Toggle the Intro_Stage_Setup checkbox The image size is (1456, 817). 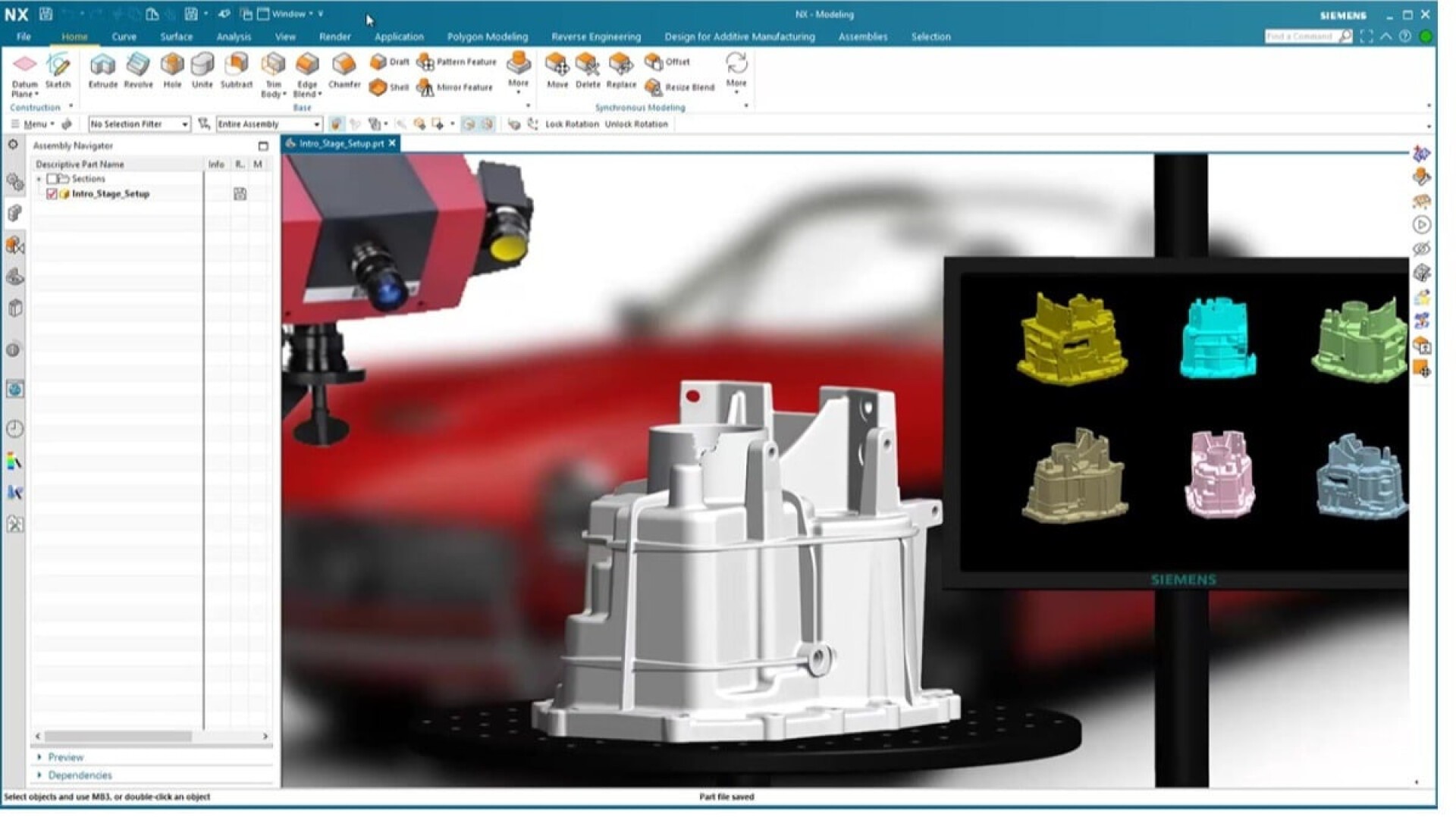[x=52, y=194]
